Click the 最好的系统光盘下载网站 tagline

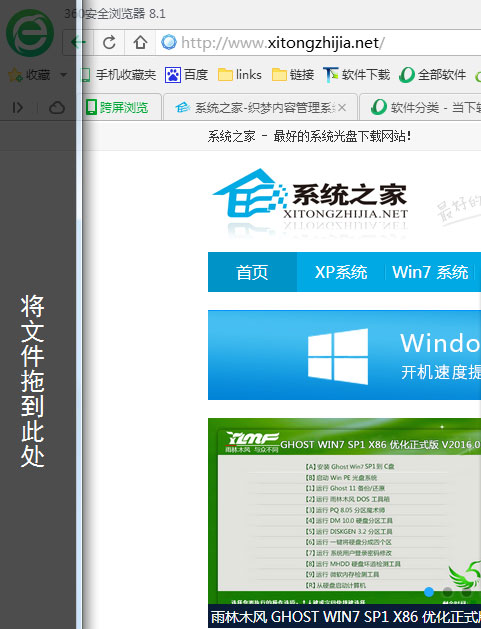pyautogui.click(x=342, y=136)
